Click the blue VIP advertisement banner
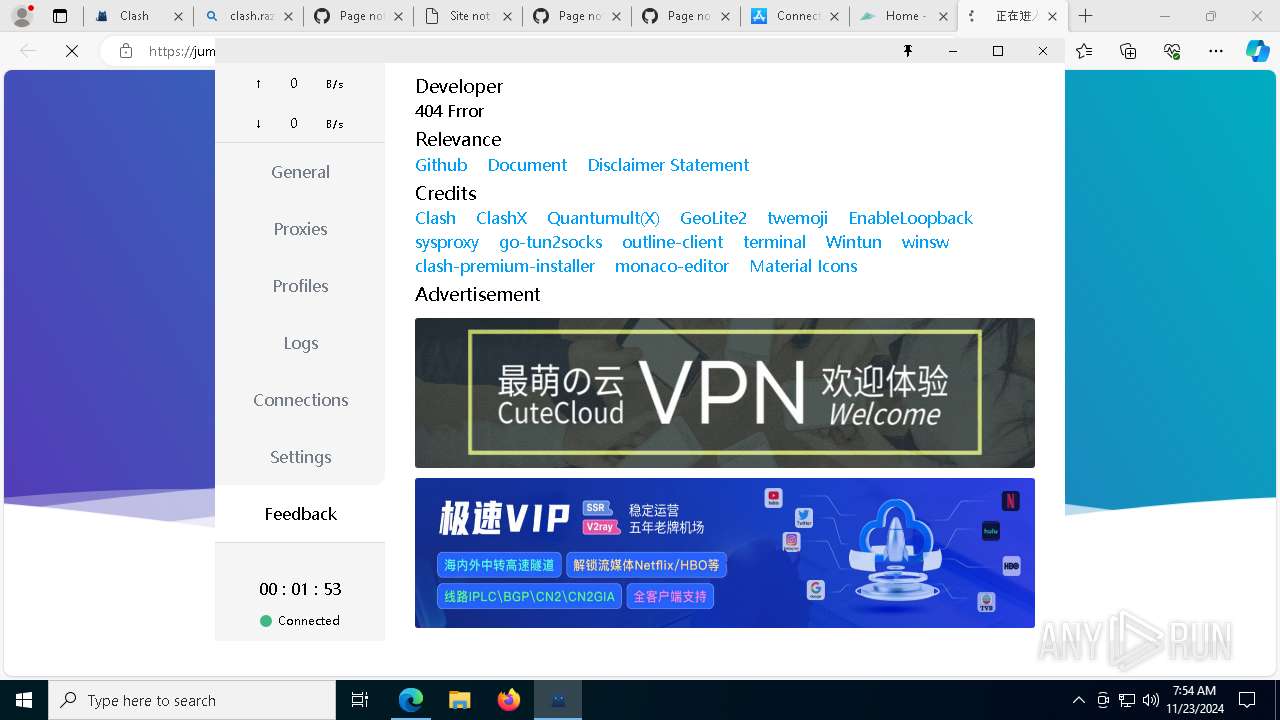Viewport: 1280px width, 720px height. (725, 553)
